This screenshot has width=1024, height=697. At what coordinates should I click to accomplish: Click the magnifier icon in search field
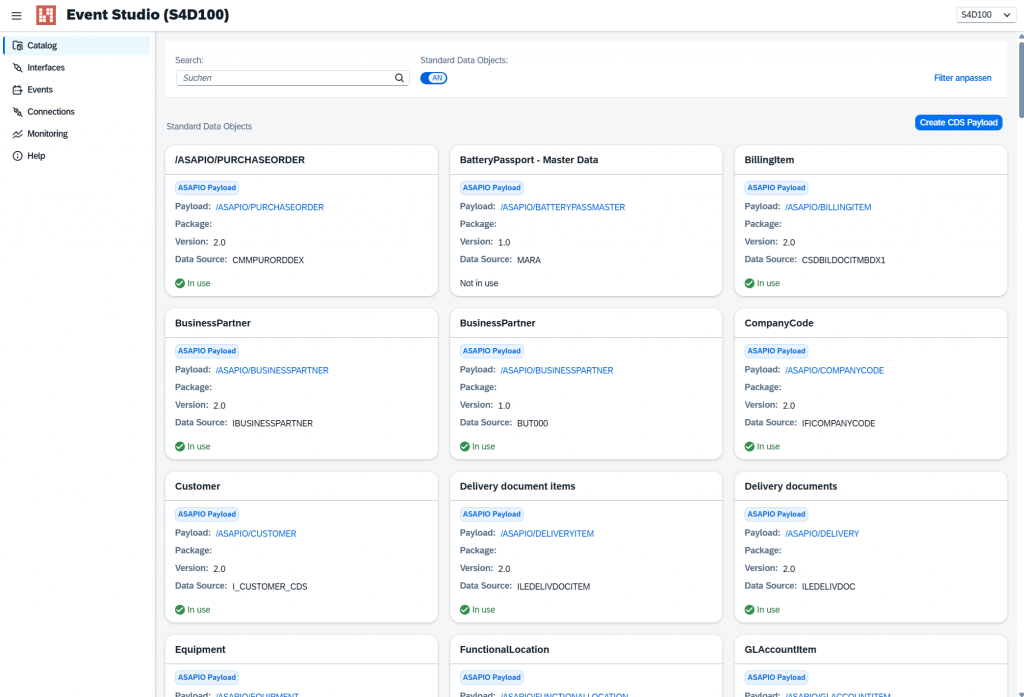[x=398, y=77]
